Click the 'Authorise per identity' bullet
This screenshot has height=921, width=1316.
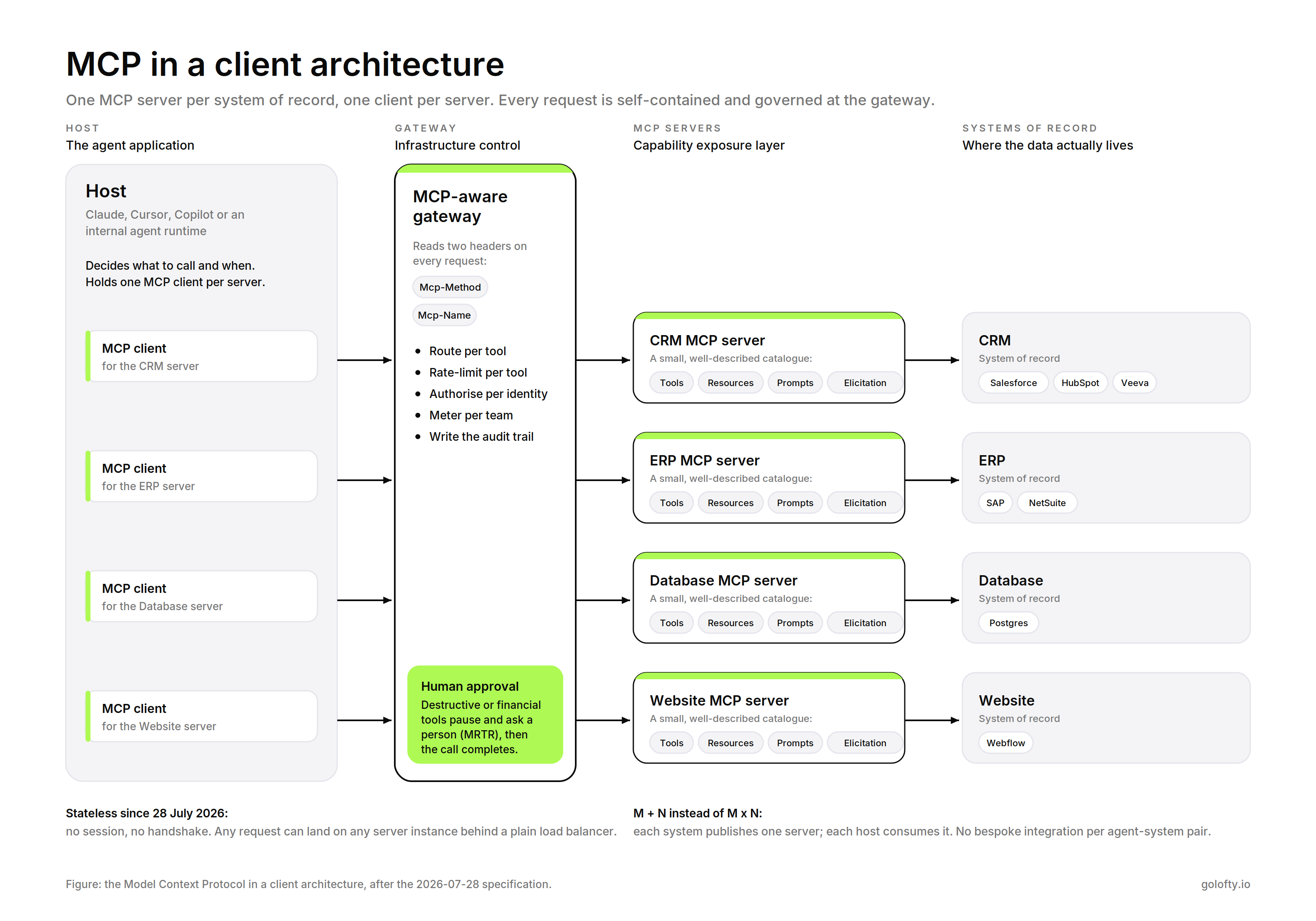coord(488,394)
